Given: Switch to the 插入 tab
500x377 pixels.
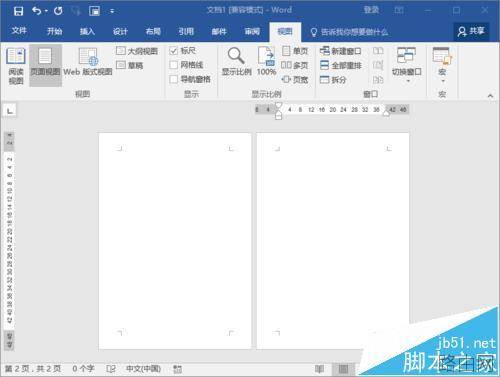Looking at the screenshot, I should [x=87, y=31].
